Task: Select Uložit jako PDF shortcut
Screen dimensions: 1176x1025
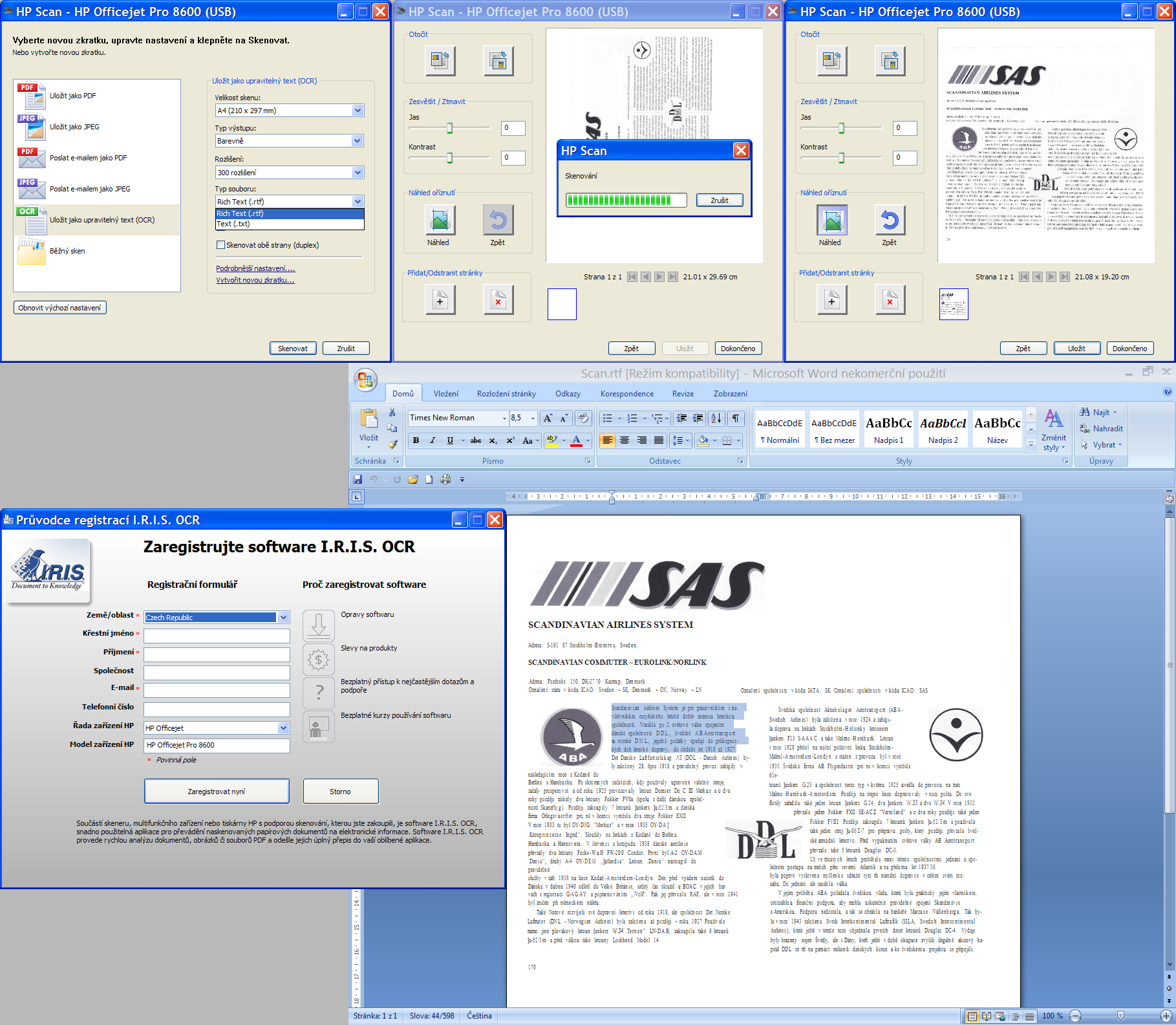Action: coord(97,96)
